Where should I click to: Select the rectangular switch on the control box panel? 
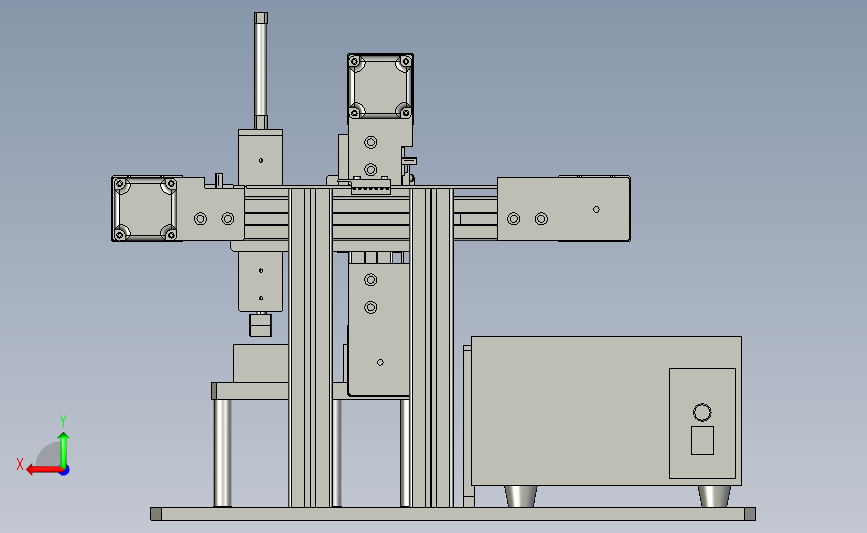click(x=702, y=440)
